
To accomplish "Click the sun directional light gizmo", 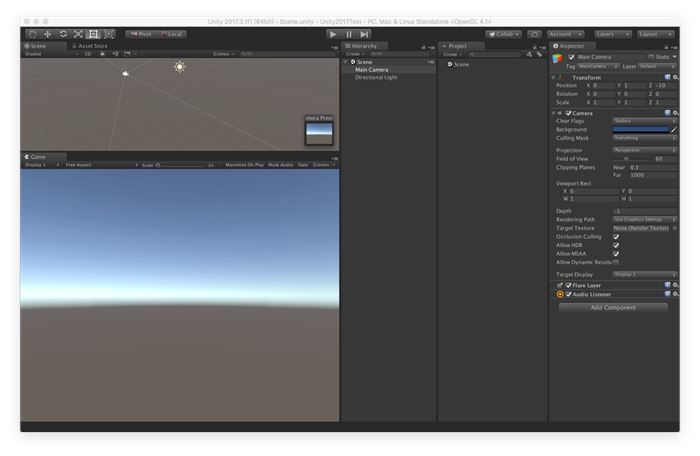I will [179, 67].
